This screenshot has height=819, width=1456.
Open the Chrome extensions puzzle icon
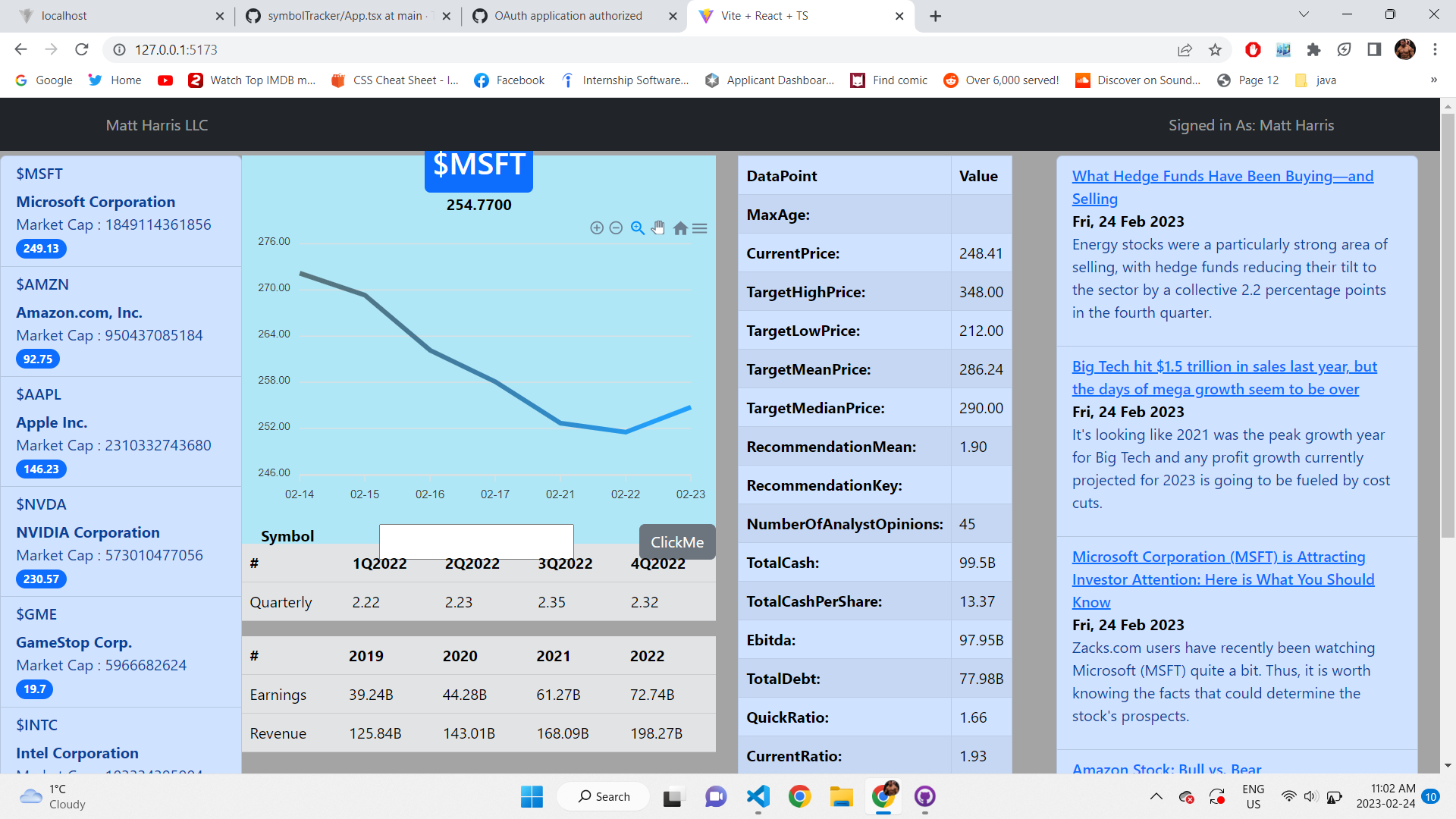click(1313, 50)
